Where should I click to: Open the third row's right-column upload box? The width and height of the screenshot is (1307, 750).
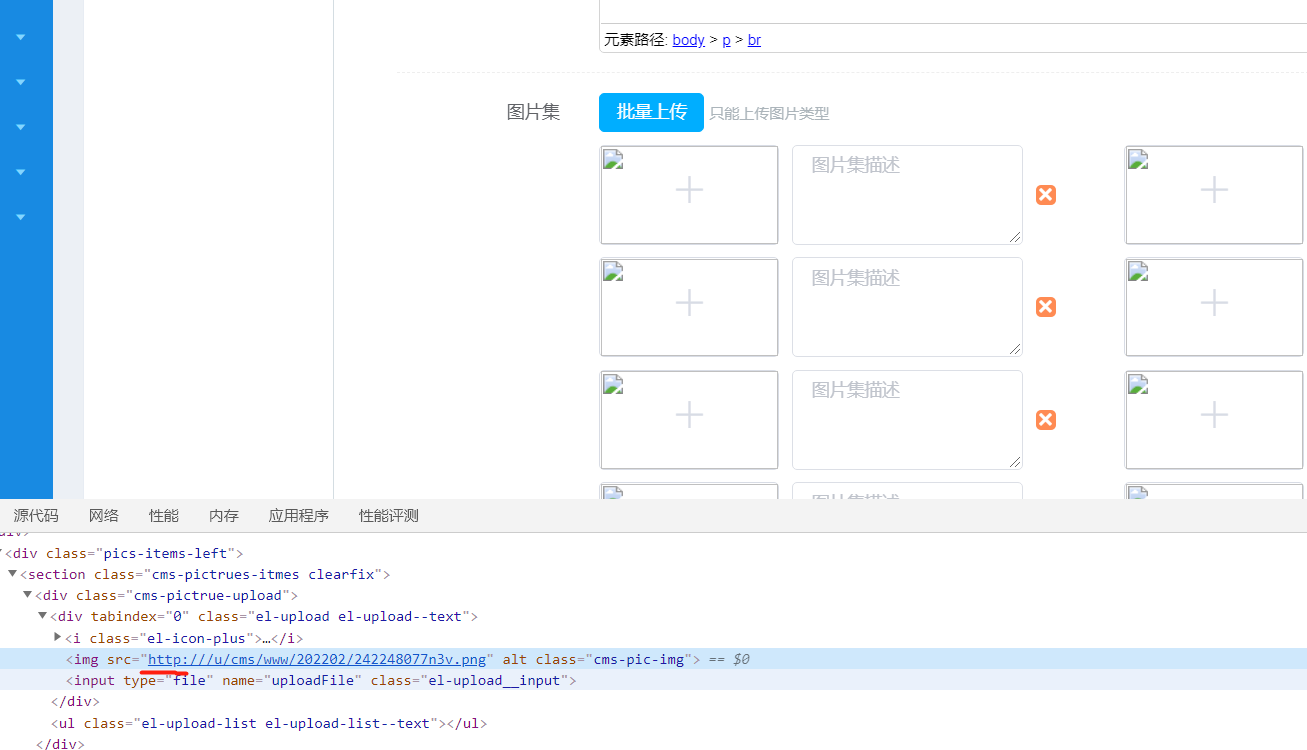point(1214,420)
